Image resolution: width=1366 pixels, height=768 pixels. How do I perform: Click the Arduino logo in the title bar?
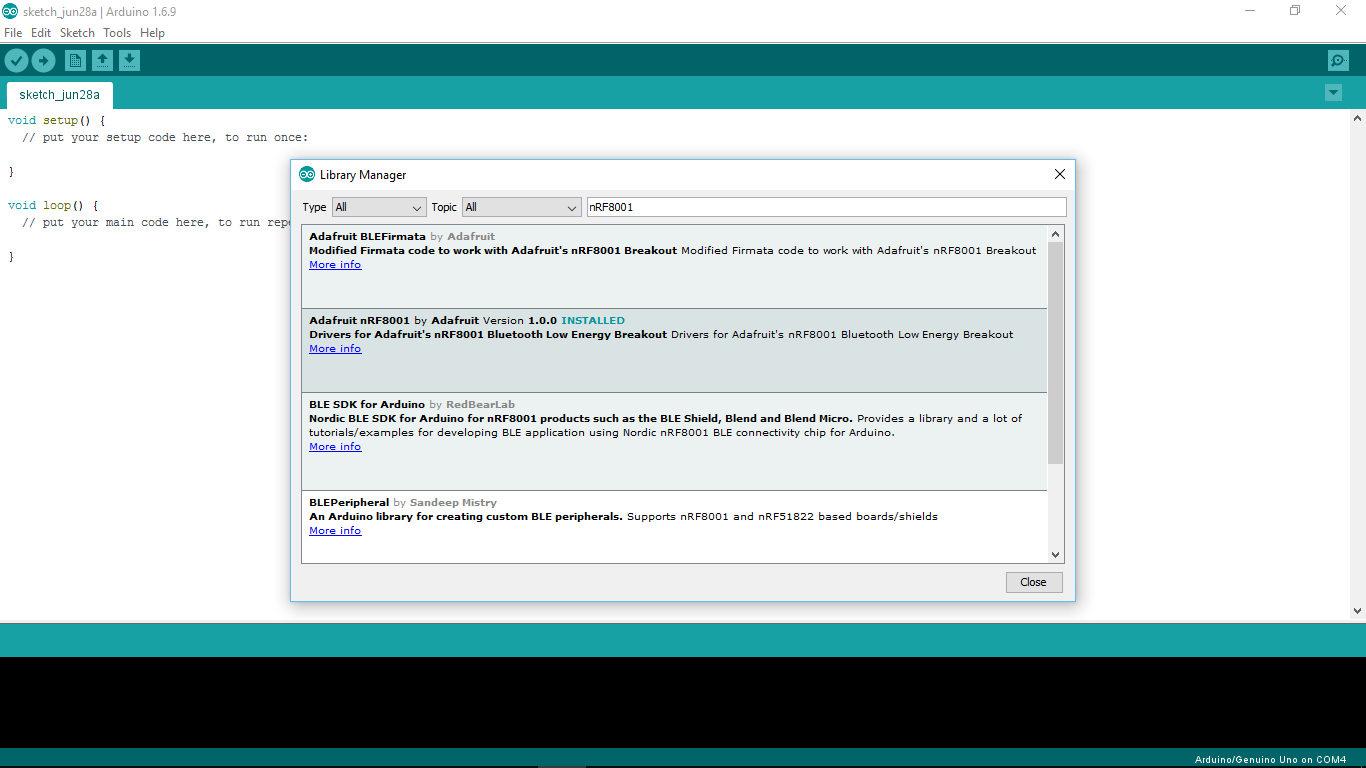click(x=10, y=11)
